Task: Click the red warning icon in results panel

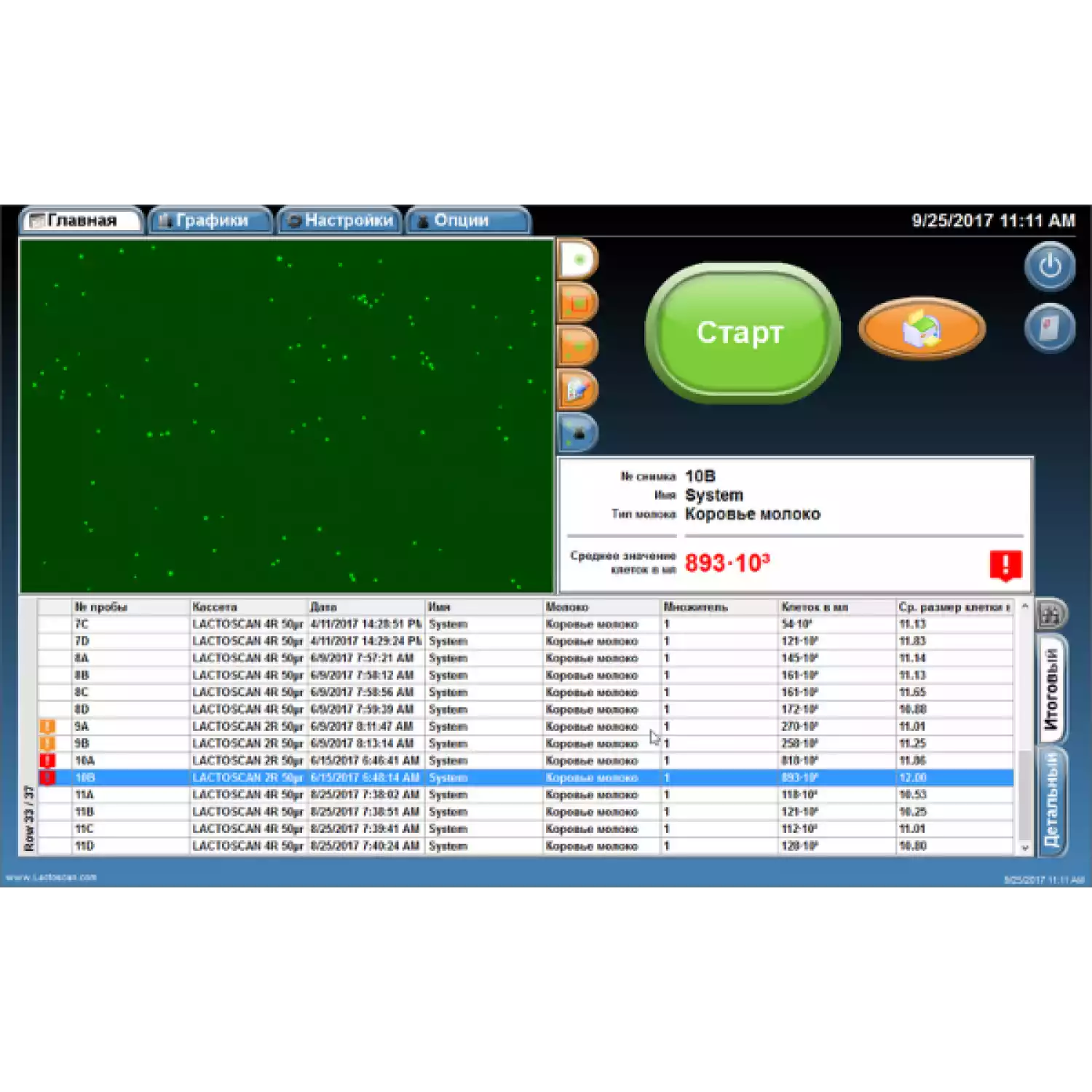Action: click(1005, 565)
